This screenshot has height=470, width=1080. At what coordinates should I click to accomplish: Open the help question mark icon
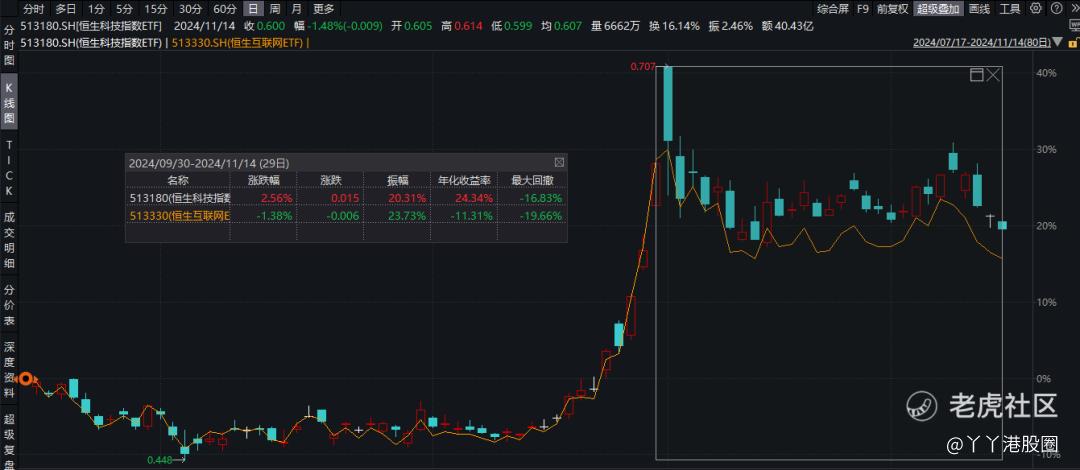1057,9
